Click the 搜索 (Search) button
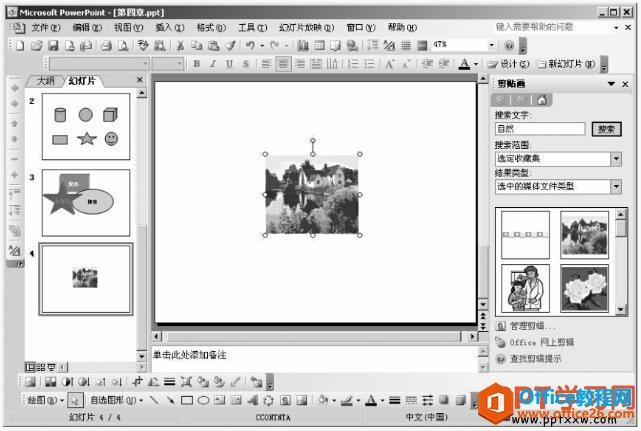641x431 pixels. 606,129
